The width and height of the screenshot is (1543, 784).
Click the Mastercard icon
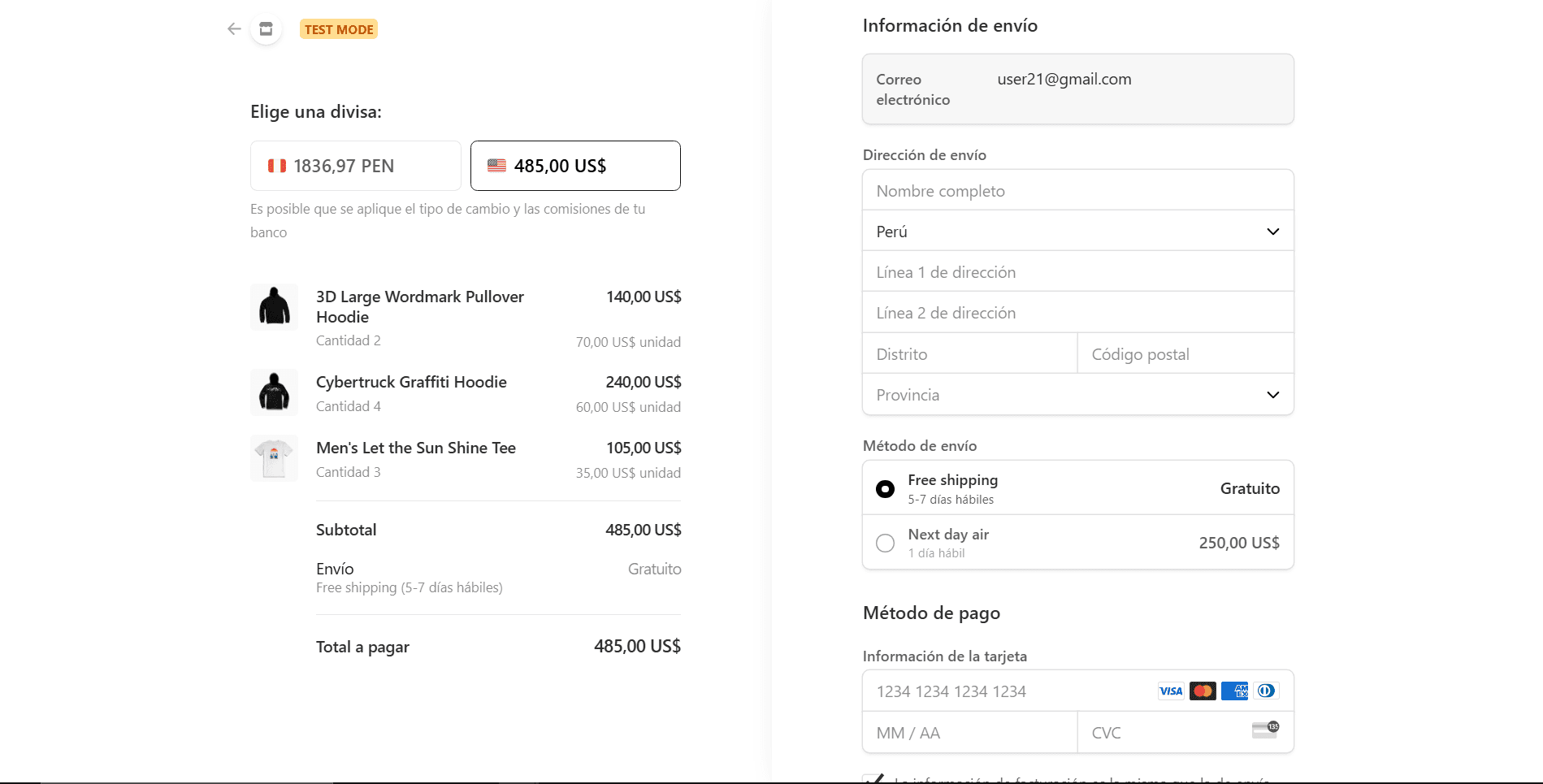(x=1202, y=691)
